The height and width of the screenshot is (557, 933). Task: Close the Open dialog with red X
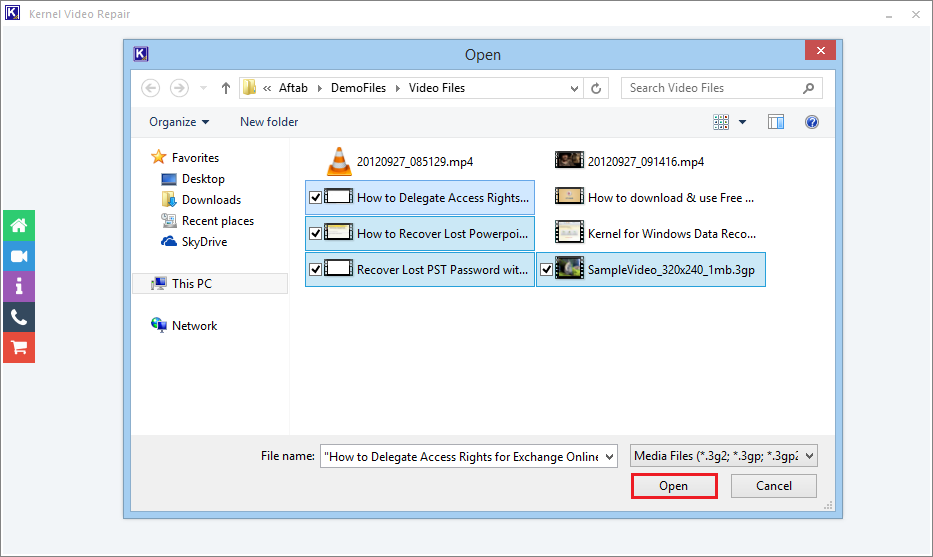(x=821, y=51)
